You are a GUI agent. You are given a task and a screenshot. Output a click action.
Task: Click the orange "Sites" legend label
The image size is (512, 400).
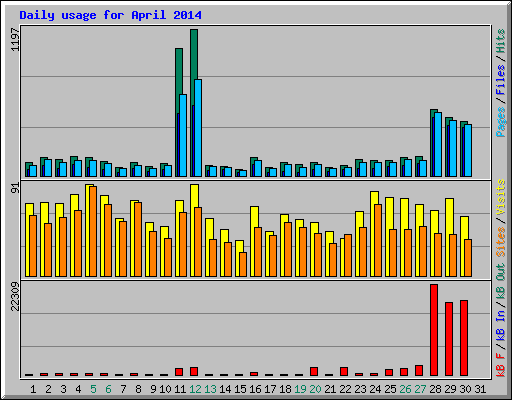coord(500,242)
